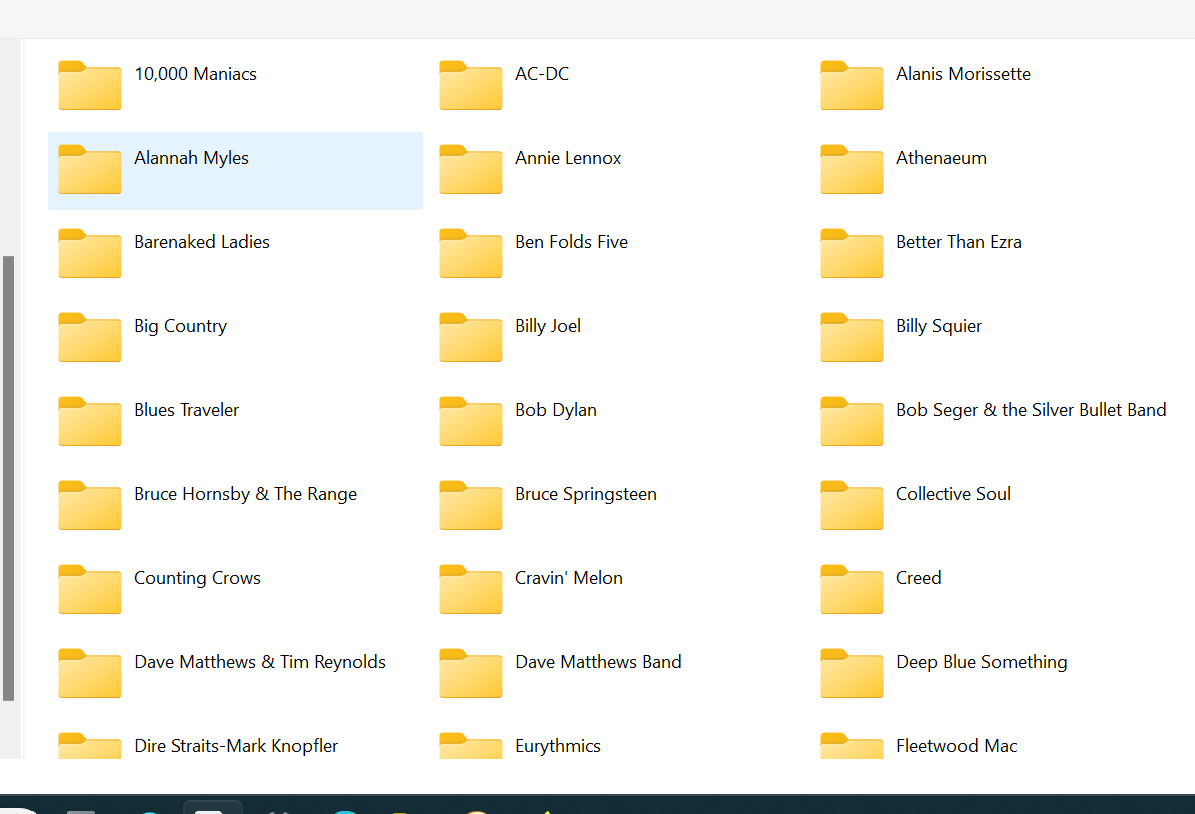
Task: Select the Annie Lennox folder icon
Action: click(x=471, y=169)
